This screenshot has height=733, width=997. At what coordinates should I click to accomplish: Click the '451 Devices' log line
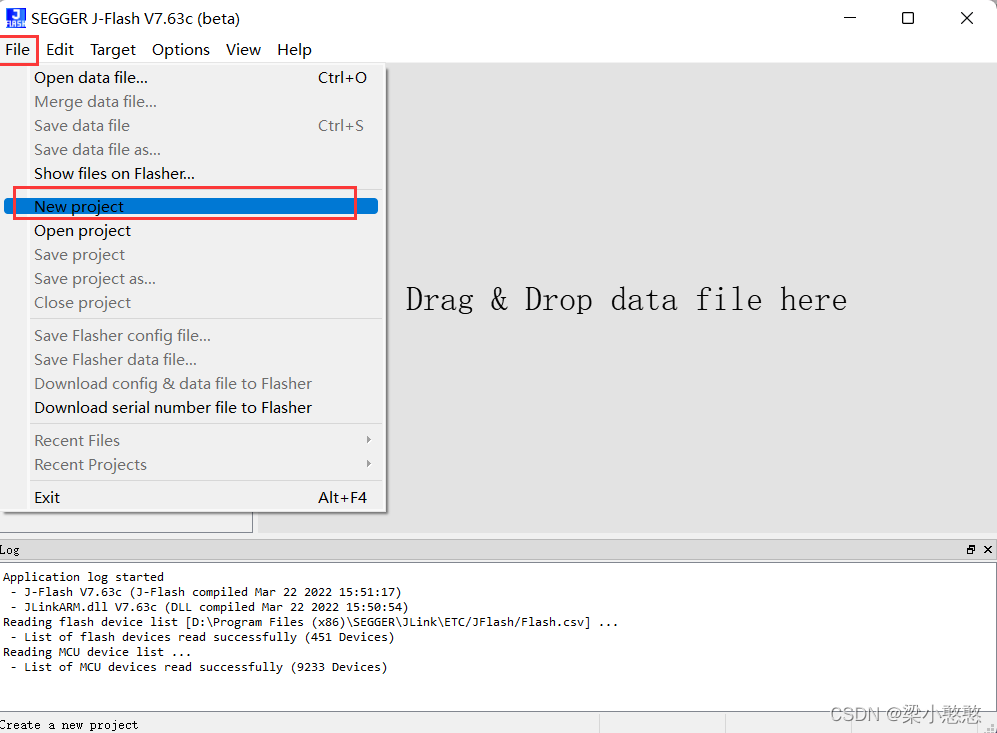(x=202, y=637)
